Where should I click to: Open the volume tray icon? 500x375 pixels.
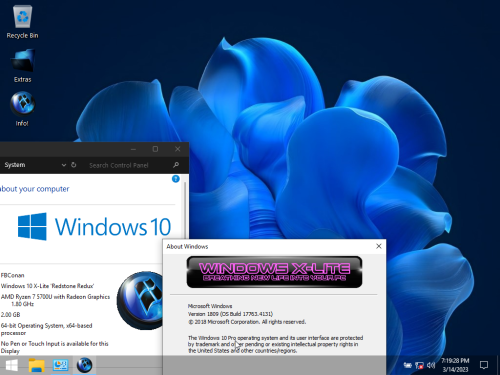(431, 365)
